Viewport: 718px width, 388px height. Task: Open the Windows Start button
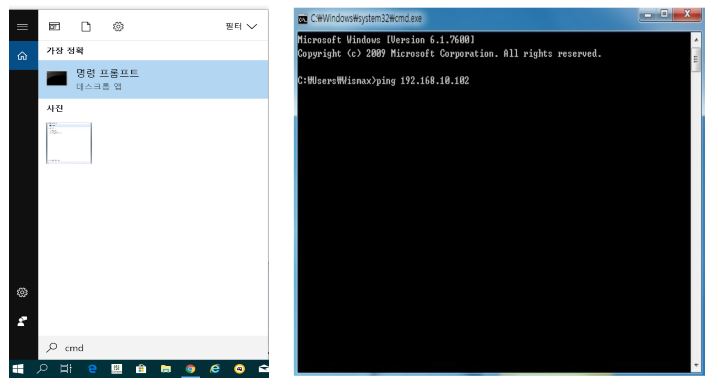(x=18, y=369)
